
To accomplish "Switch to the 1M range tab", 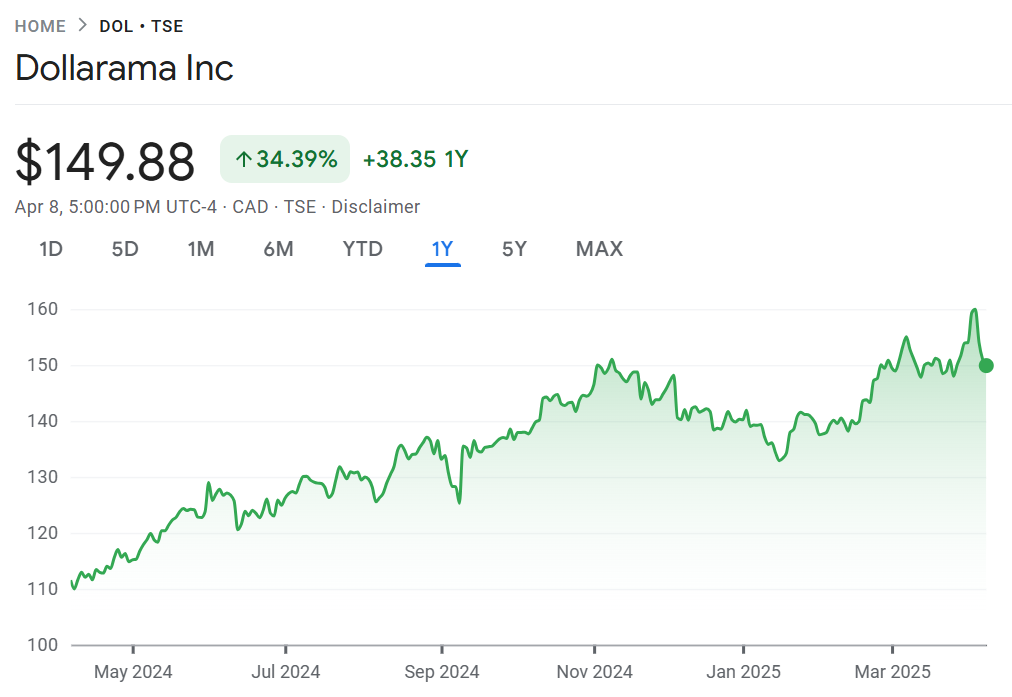I will click(x=201, y=249).
